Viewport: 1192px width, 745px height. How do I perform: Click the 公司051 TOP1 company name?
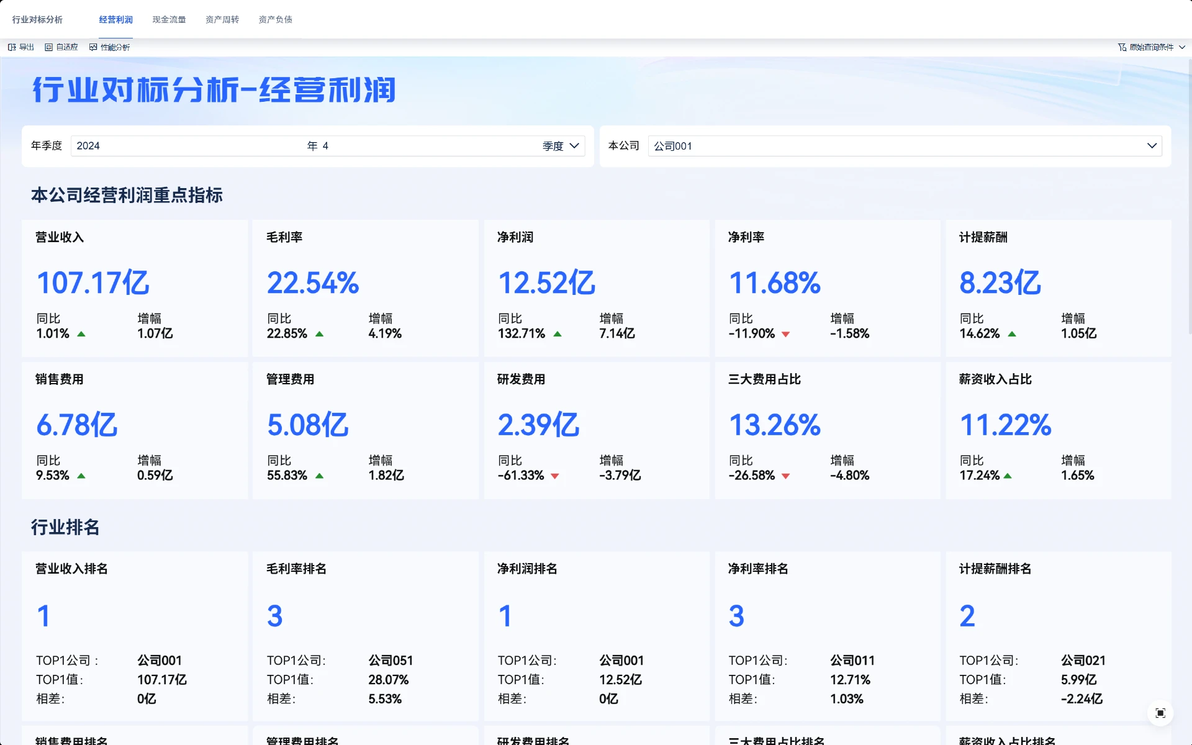391,661
